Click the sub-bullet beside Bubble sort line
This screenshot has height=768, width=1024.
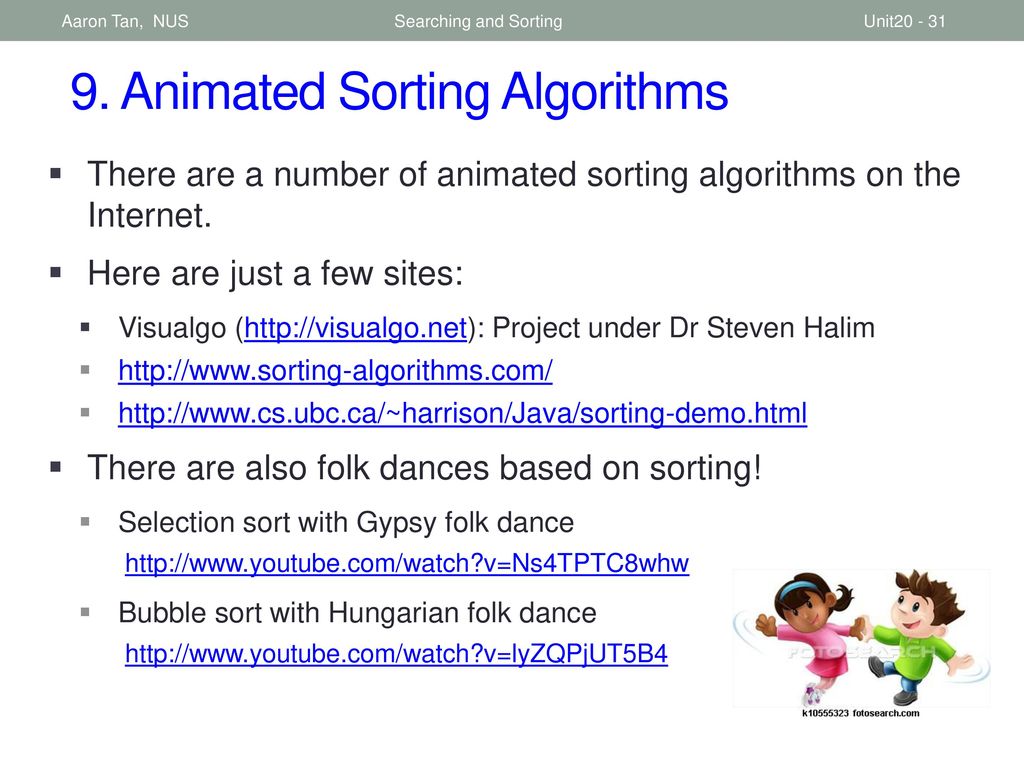click(x=85, y=612)
